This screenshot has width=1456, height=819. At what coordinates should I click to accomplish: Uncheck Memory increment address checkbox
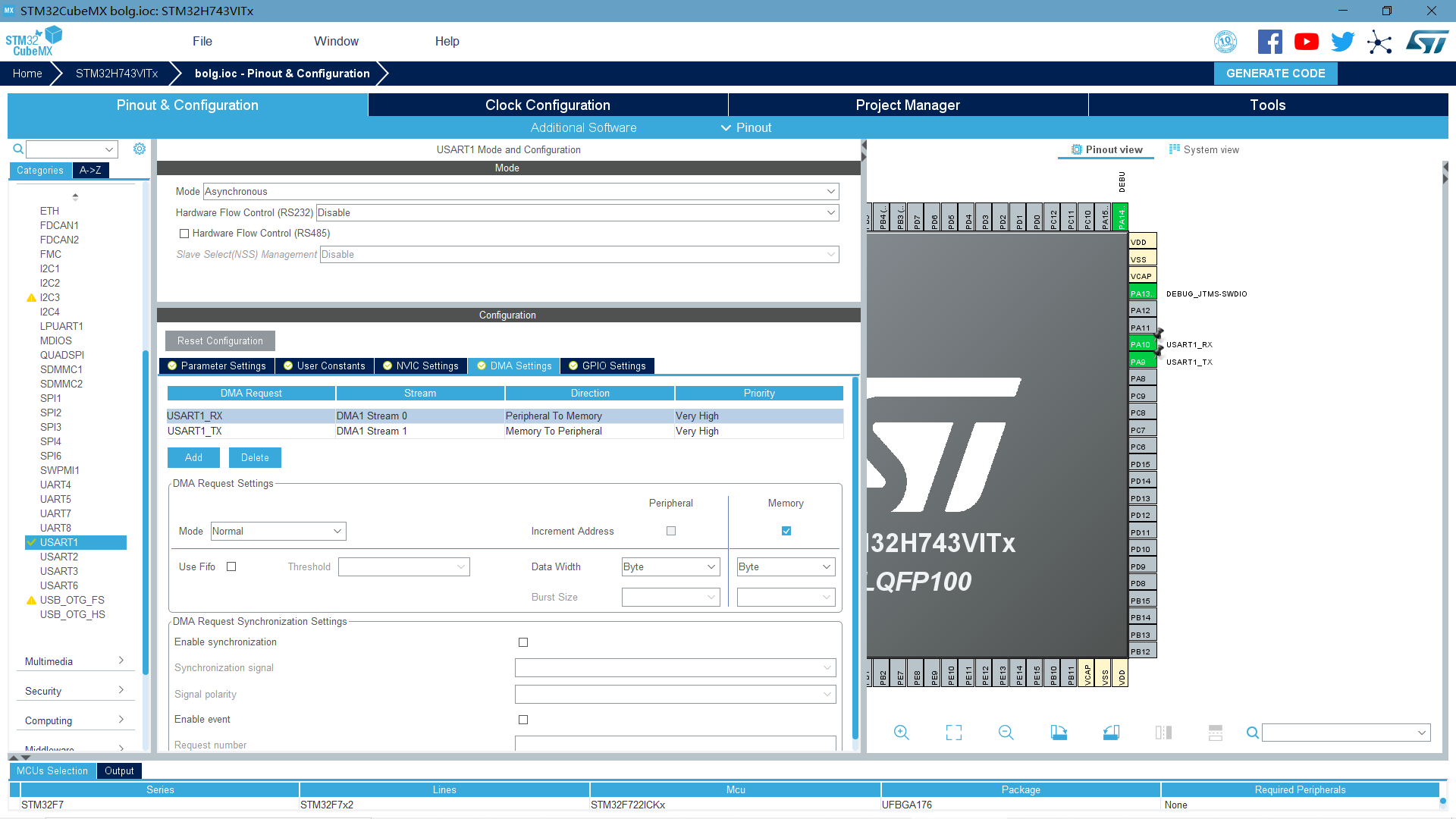786,531
